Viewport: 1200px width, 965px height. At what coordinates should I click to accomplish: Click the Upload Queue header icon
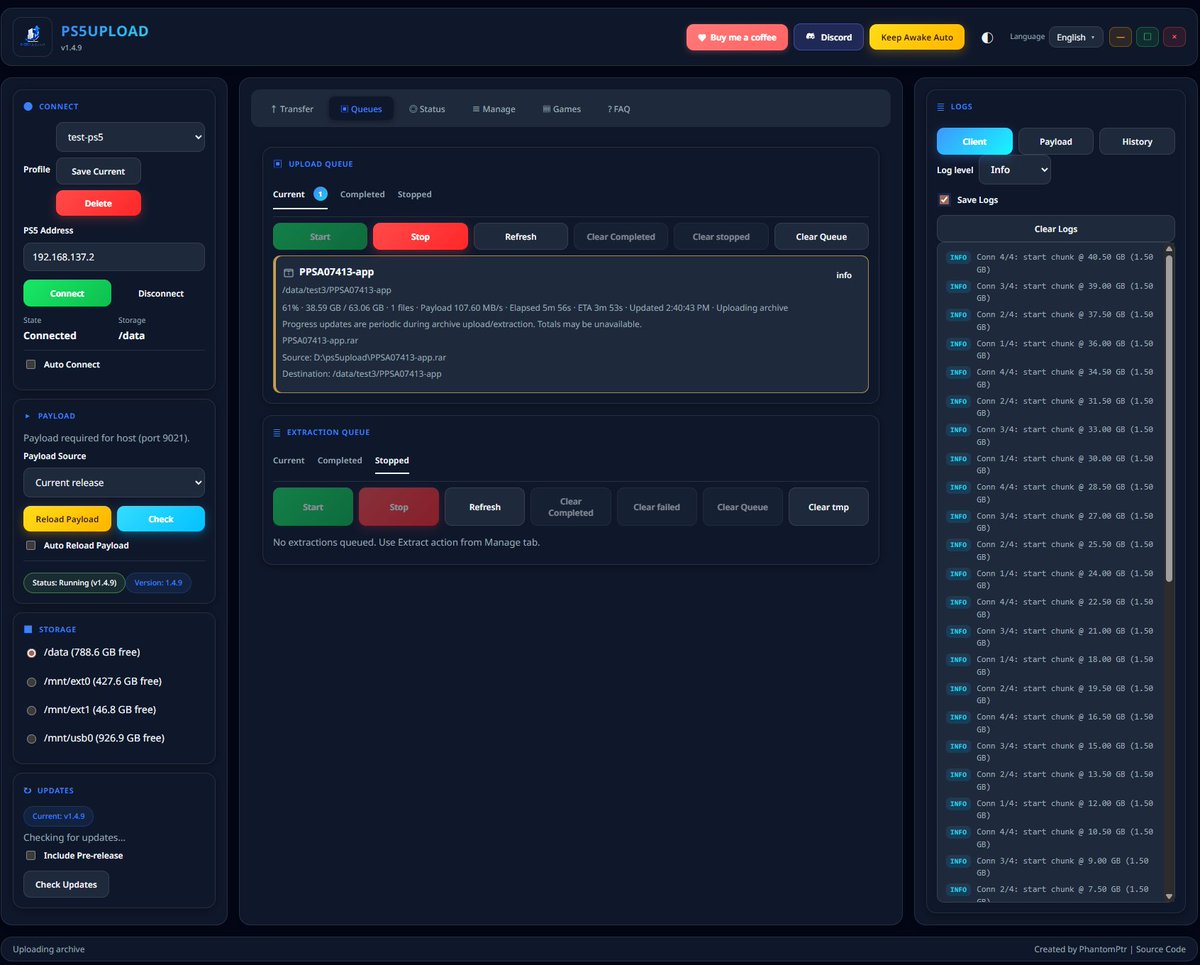(278, 163)
